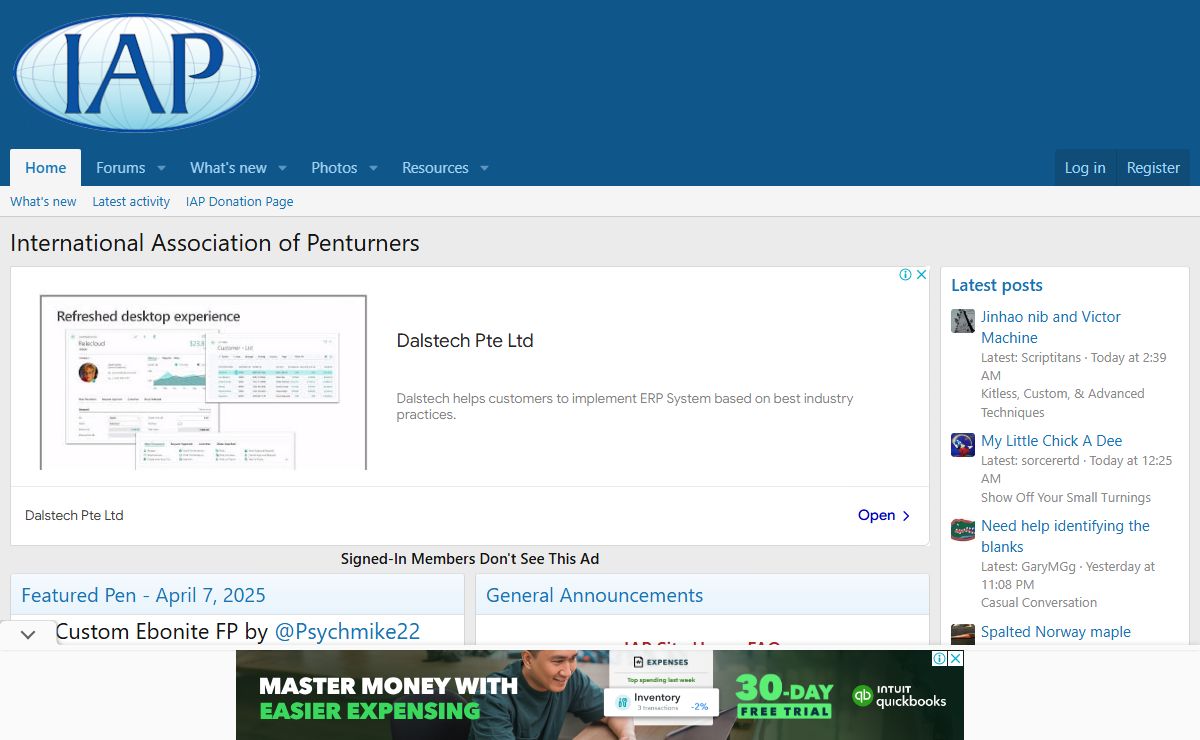Click 'Today at 12:25 AM' timestamp
The height and width of the screenshot is (740, 1200).
(1076, 469)
